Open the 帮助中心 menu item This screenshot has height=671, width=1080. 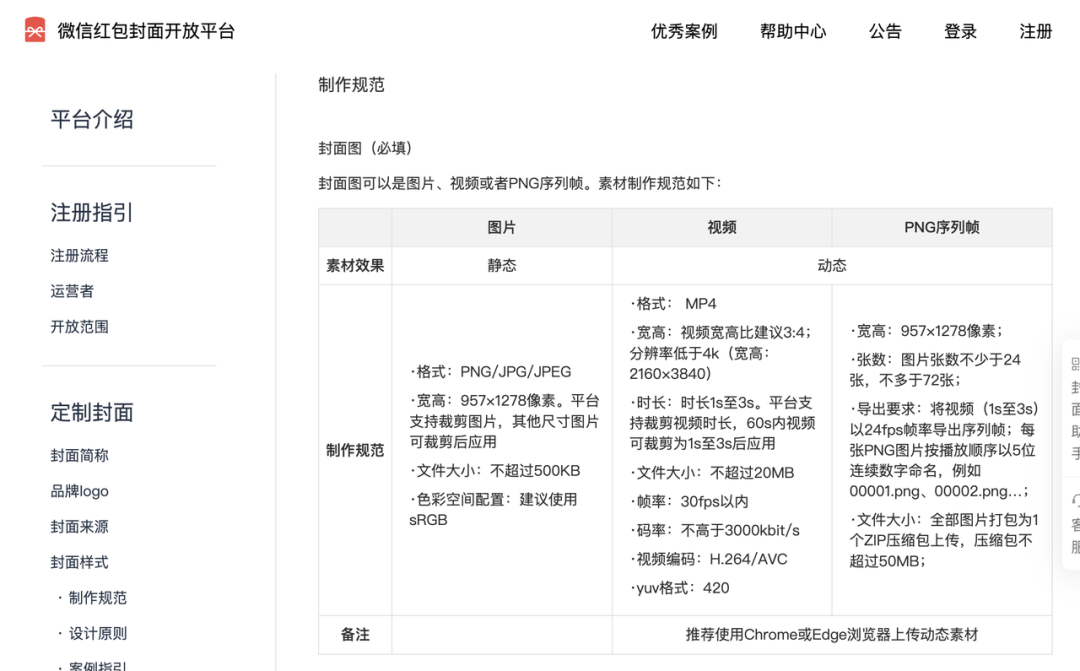click(x=793, y=31)
